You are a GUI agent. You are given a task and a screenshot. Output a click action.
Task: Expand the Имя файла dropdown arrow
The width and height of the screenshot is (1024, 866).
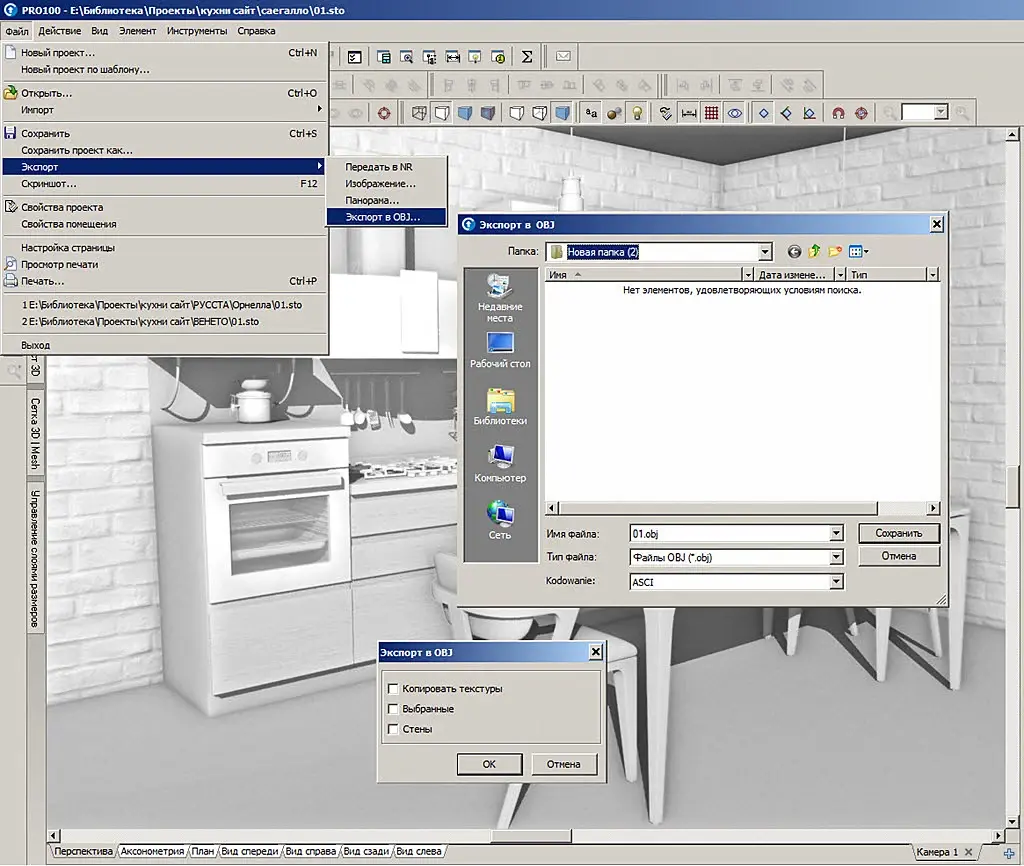click(836, 534)
